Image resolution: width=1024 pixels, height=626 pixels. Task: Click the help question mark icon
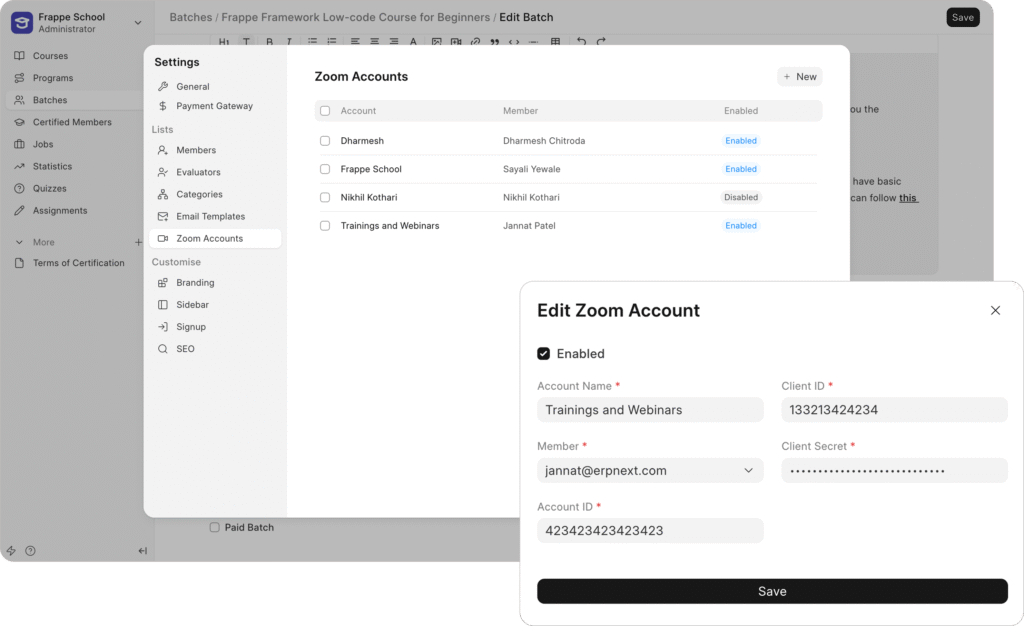click(x=31, y=551)
